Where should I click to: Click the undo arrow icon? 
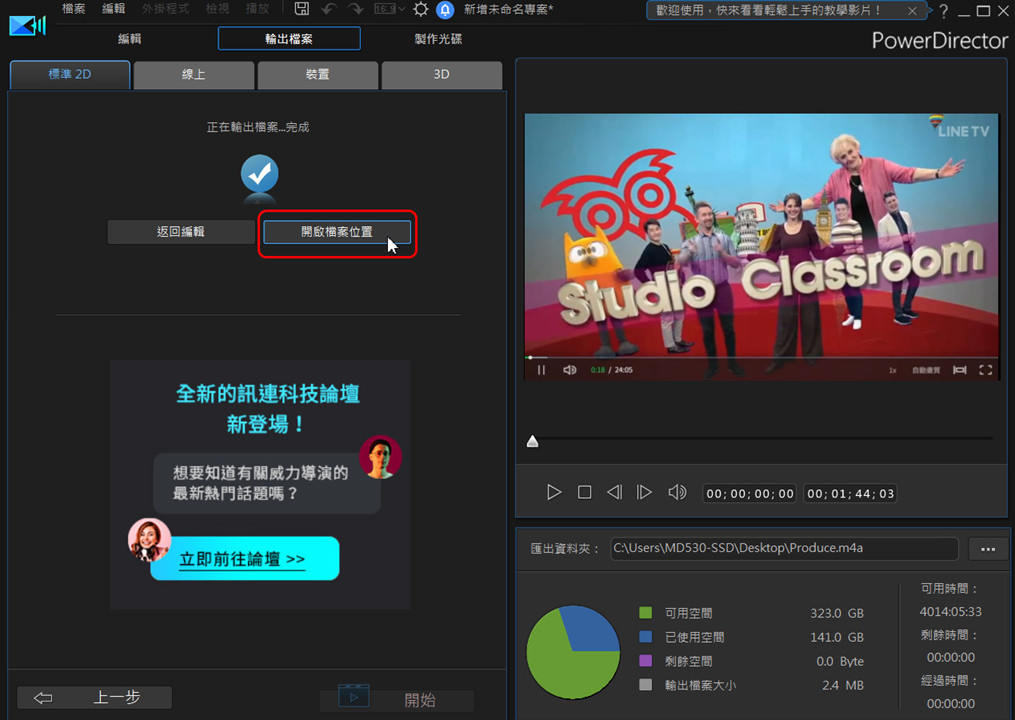[x=328, y=9]
